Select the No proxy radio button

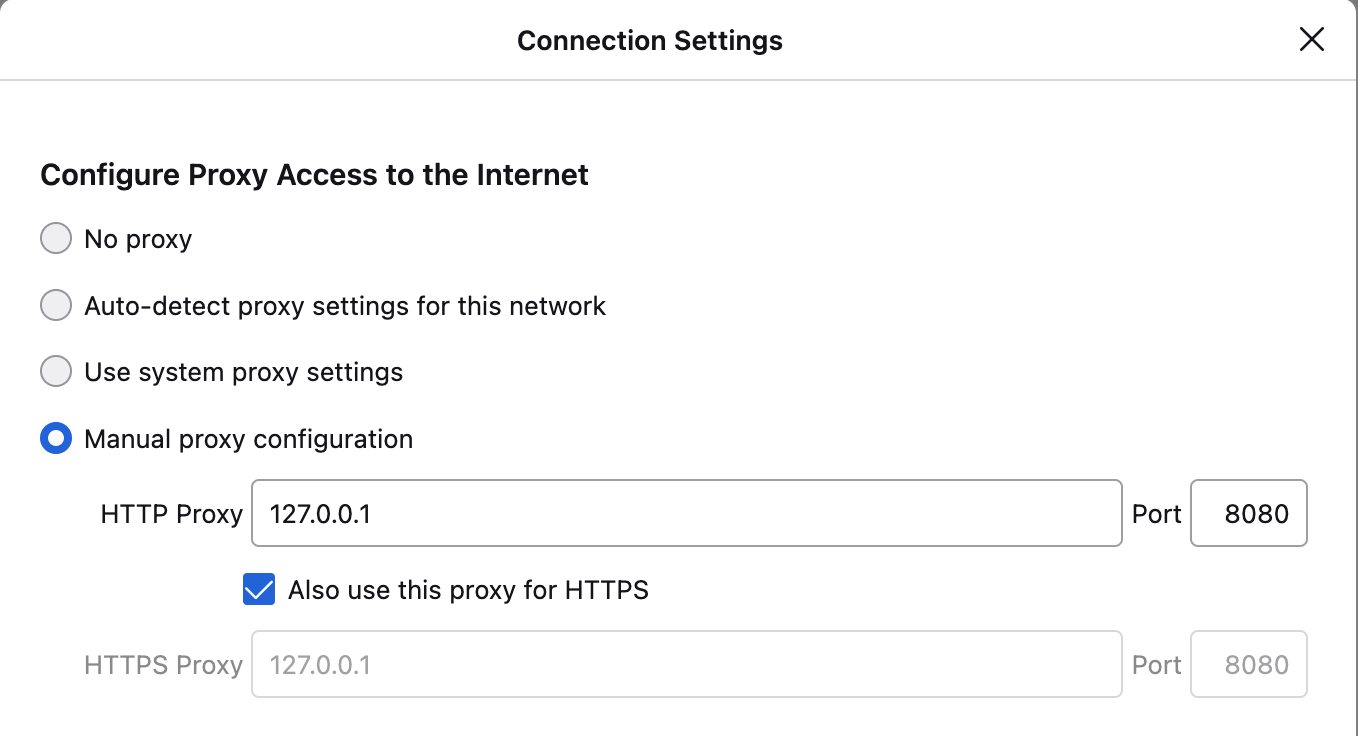coord(56,239)
